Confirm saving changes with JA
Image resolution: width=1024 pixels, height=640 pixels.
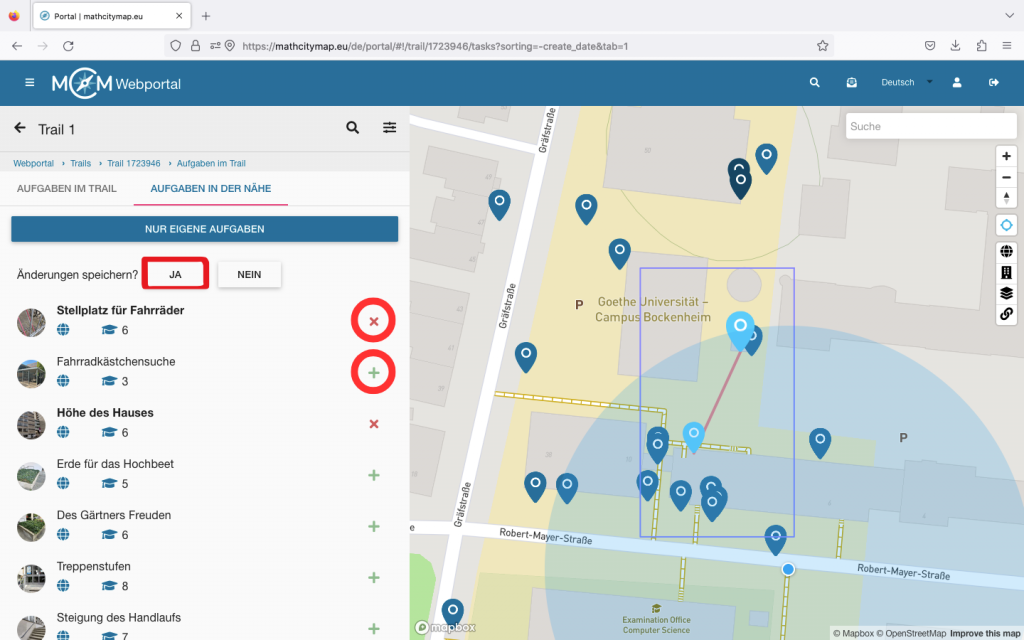click(175, 274)
